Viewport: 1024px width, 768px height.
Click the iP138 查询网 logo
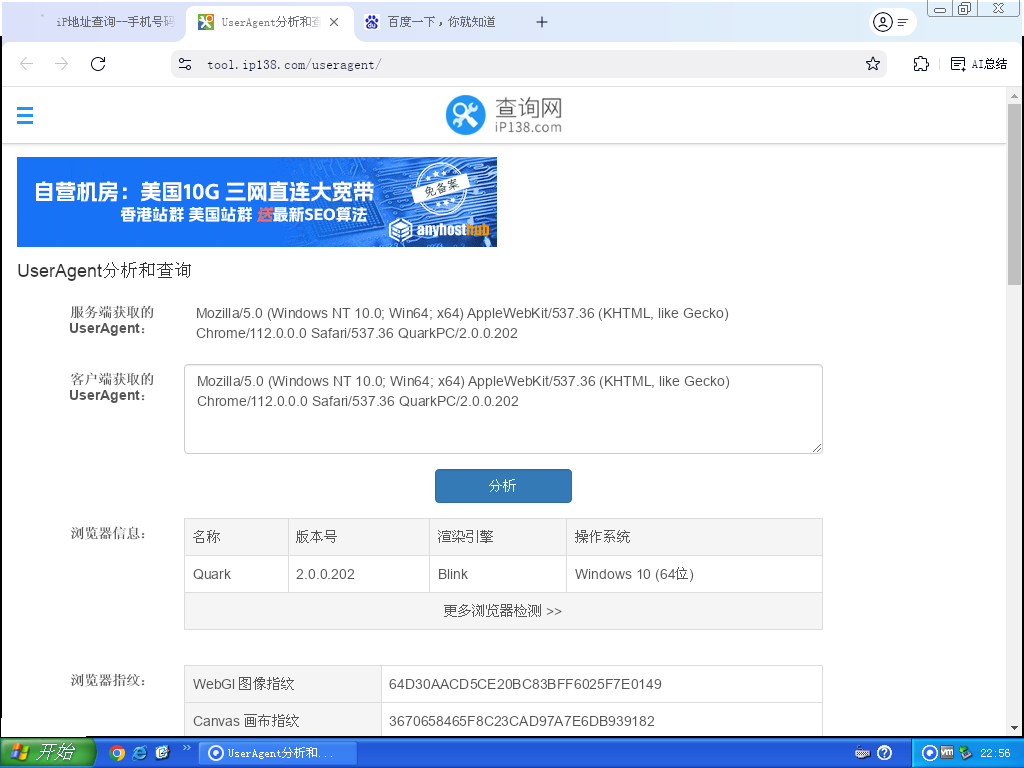504,116
